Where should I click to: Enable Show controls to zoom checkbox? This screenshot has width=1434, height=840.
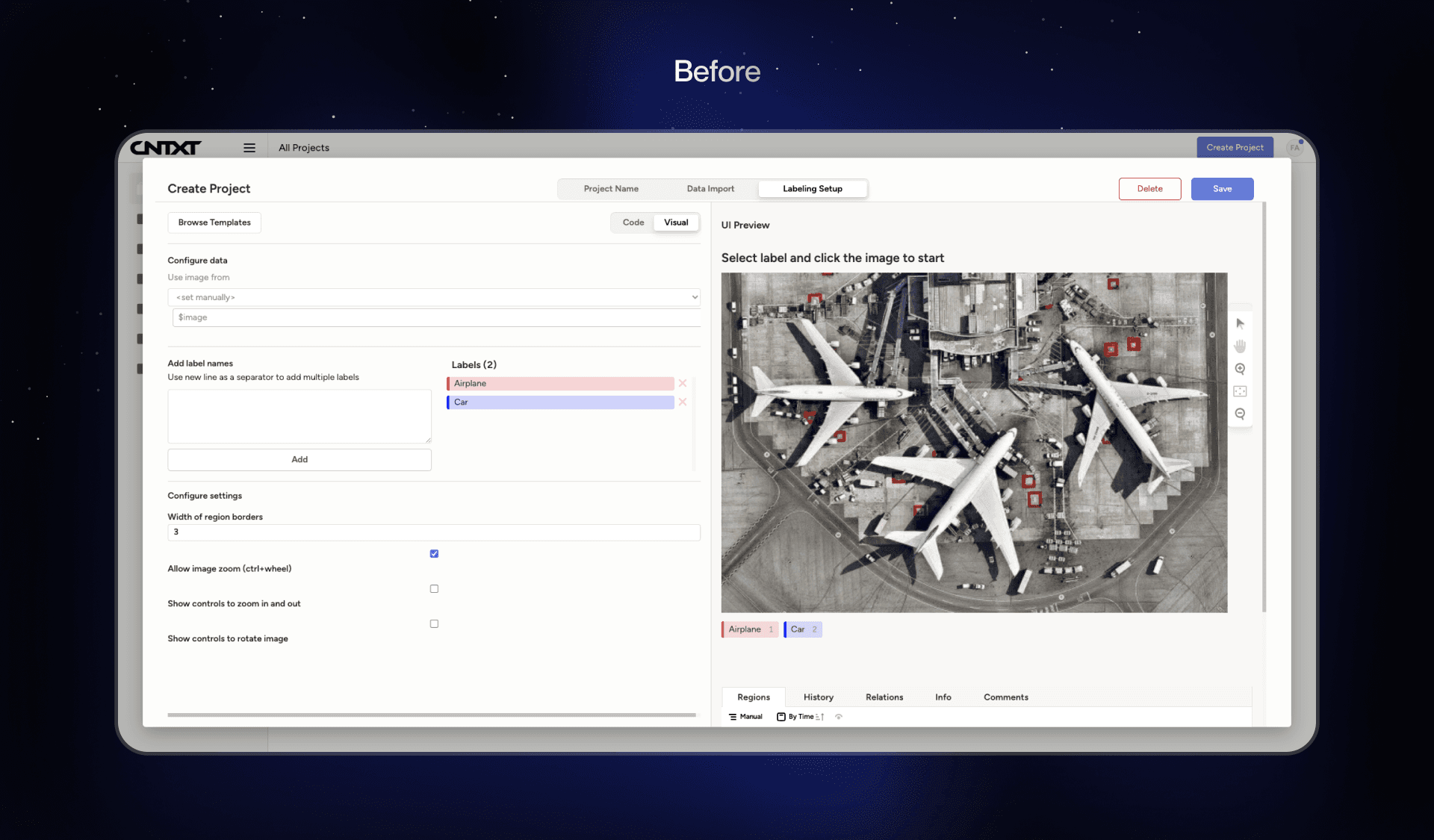coord(434,589)
